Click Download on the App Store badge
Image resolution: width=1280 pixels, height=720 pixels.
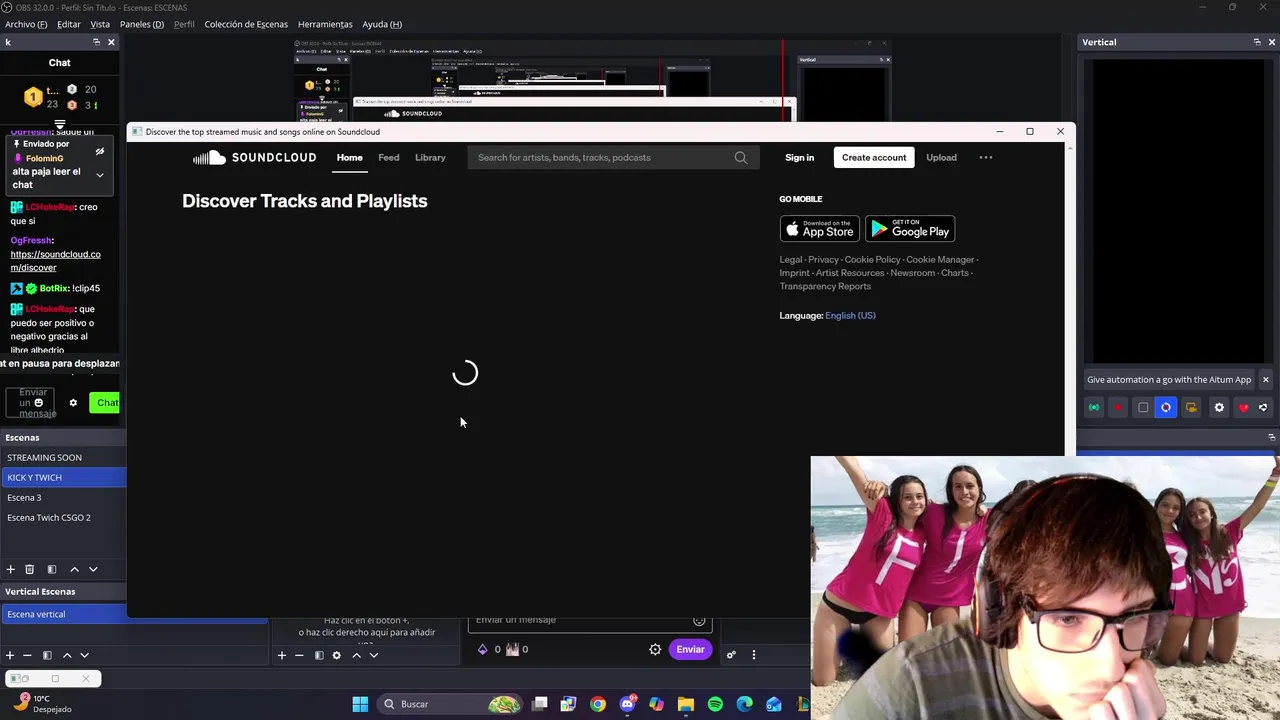819,228
